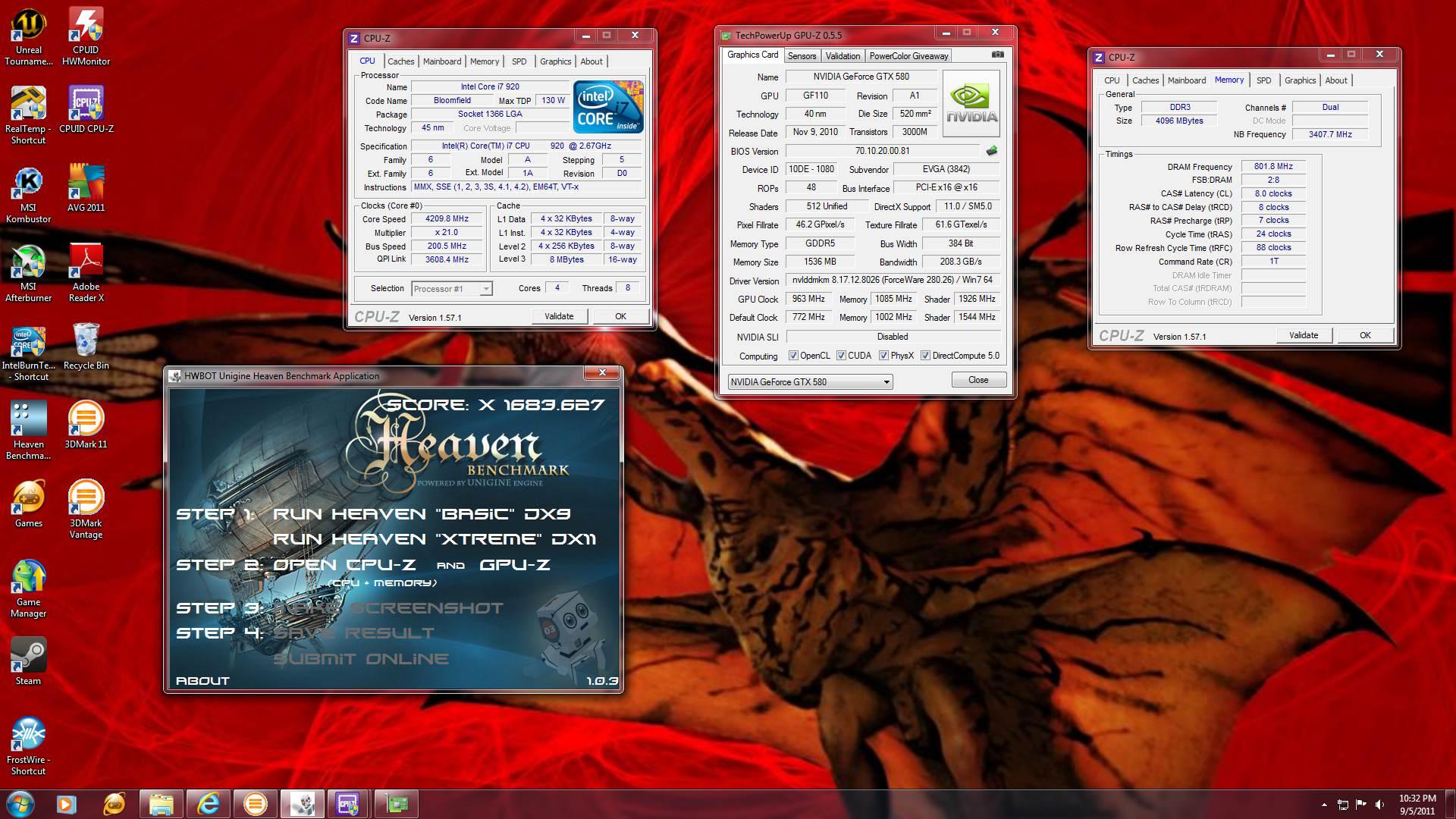Click SUBMIT ONLINE in HWBOT app
The width and height of the screenshot is (1456, 819).
pyautogui.click(x=361, y=659)
